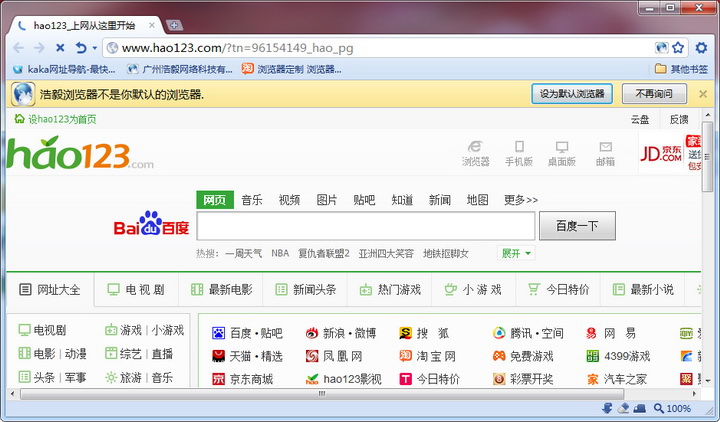Open the JD.com banner ad
The image size is (720, 422).
[670, 153]
